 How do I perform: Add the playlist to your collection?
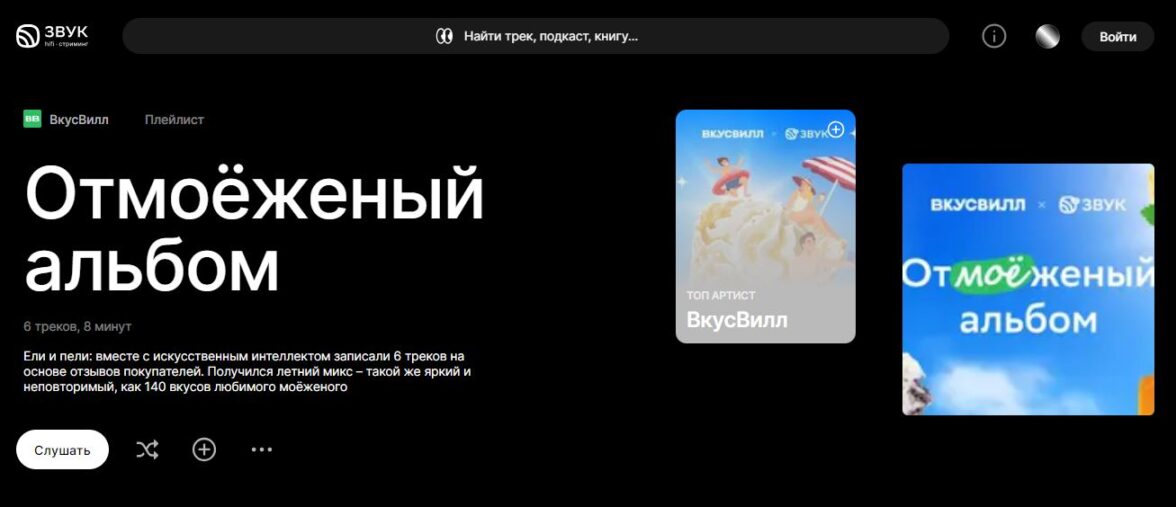point(204,449)
